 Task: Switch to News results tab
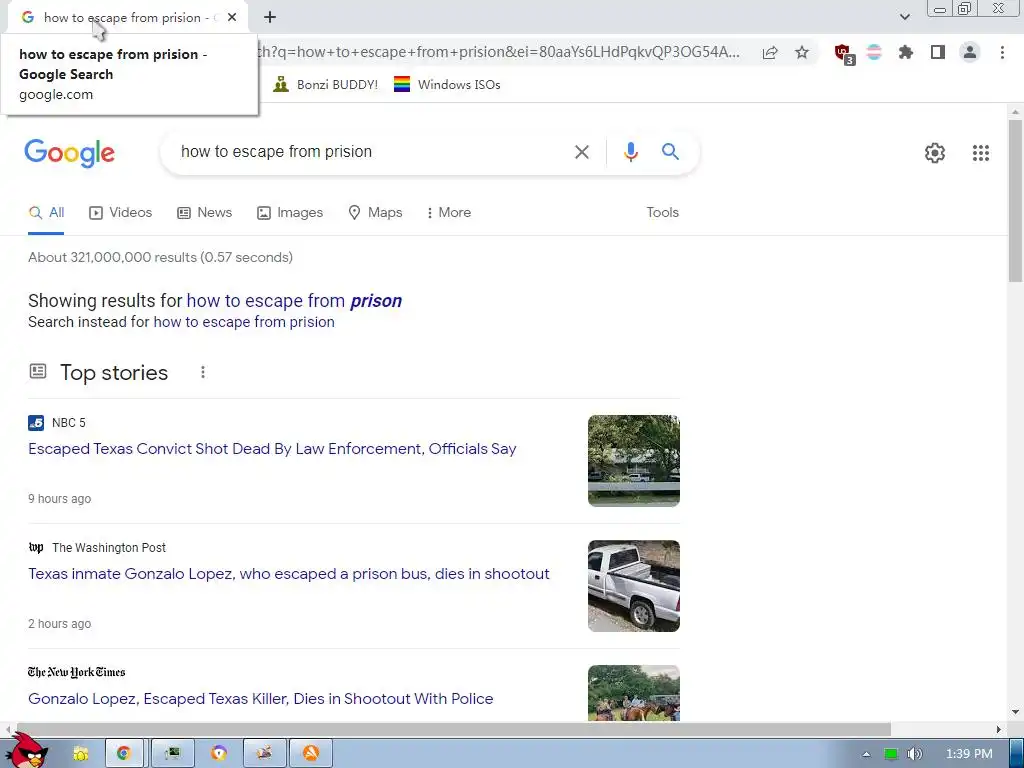[204, 213]
